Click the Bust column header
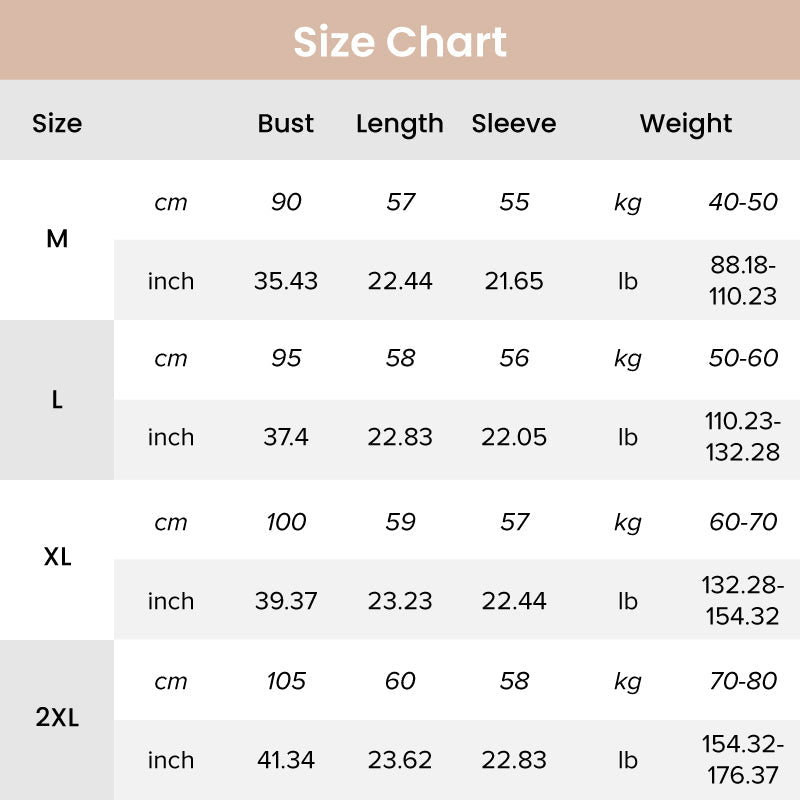 coord(286,124)
